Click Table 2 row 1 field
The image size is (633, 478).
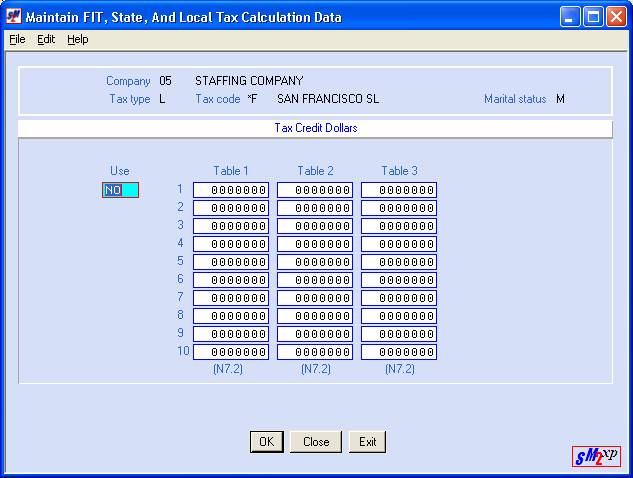click(315, 190)
